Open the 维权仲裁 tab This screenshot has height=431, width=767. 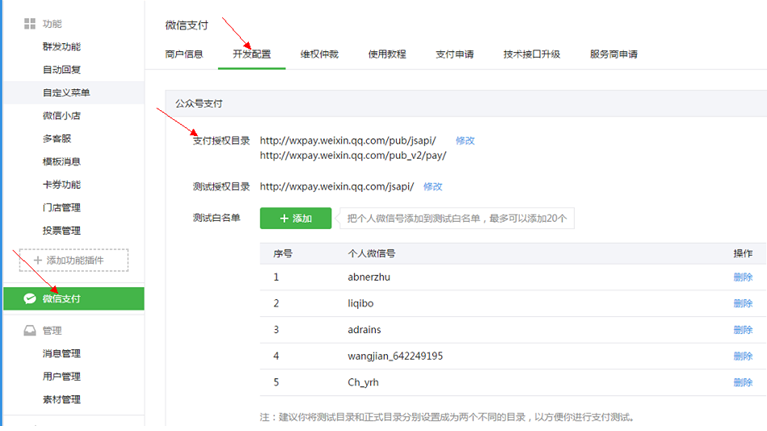coord(319,54)
